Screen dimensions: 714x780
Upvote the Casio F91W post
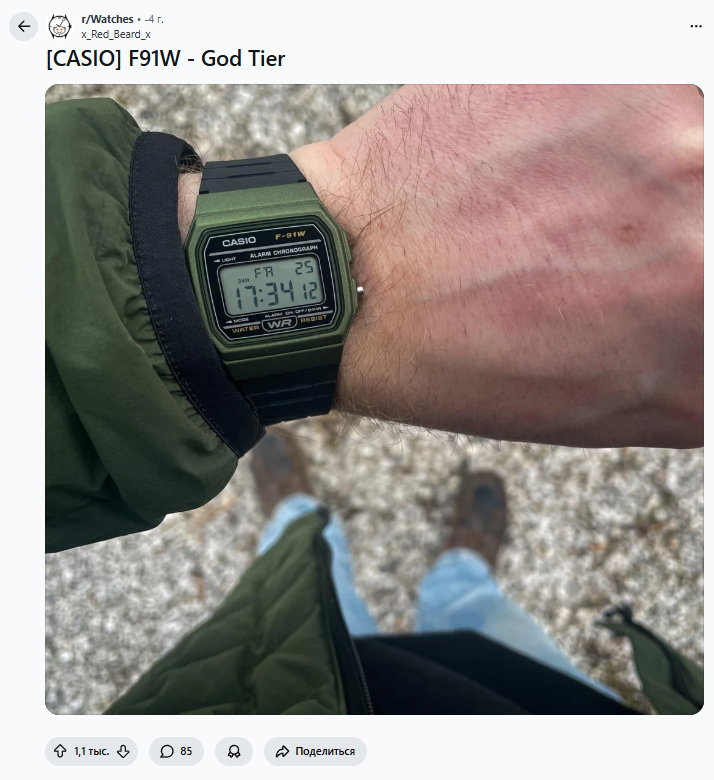[x=60, y=751]
